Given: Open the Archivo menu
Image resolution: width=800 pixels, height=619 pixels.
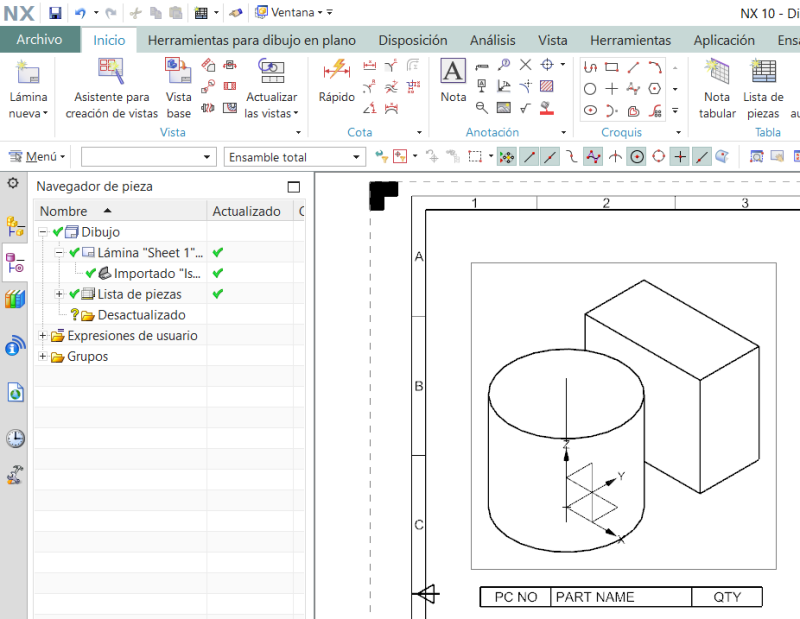Looking at the screenshot, I should pyautogui.click(x=40, y=40).
